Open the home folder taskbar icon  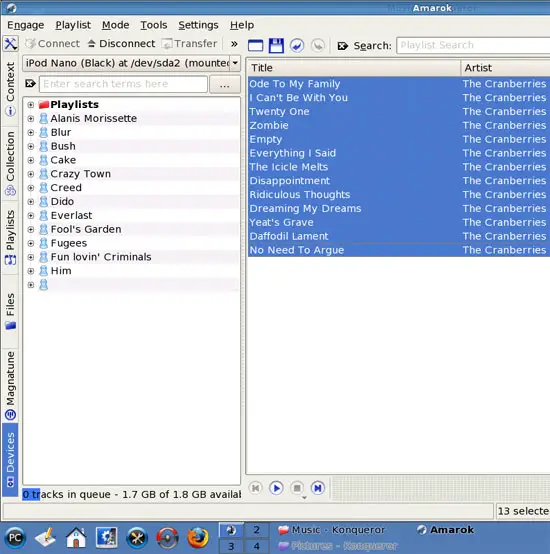point(76,538)
